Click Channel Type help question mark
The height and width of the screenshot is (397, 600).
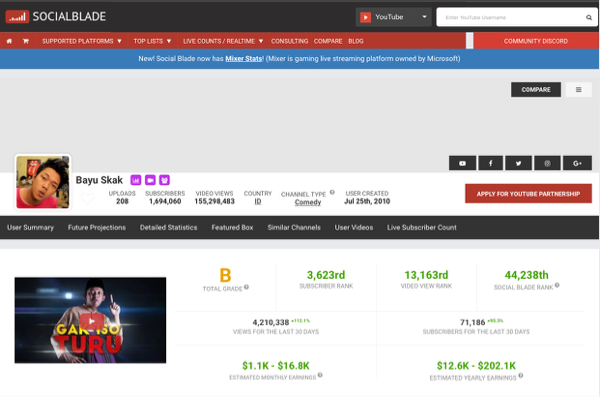click(x=332, y=192)
